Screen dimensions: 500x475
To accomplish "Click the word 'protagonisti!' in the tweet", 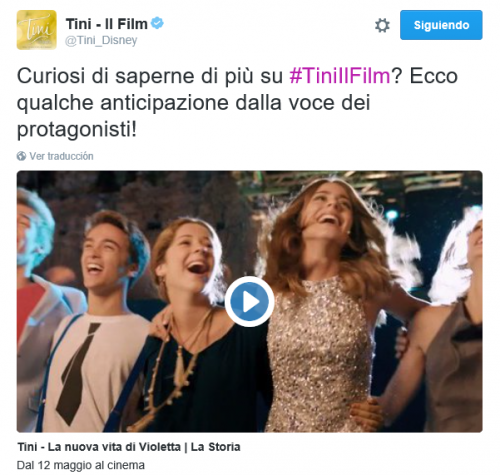I will coord(77,129).
